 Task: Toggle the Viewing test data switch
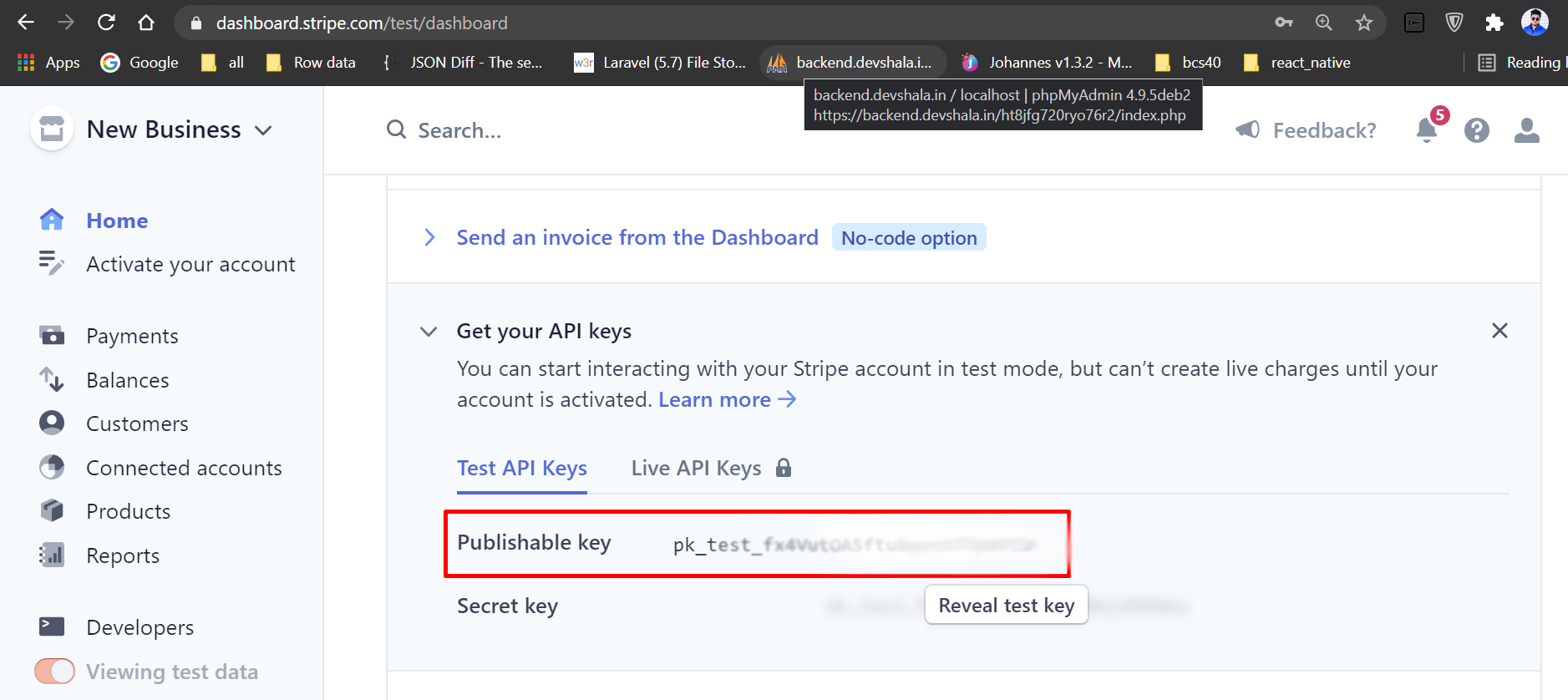54,672
